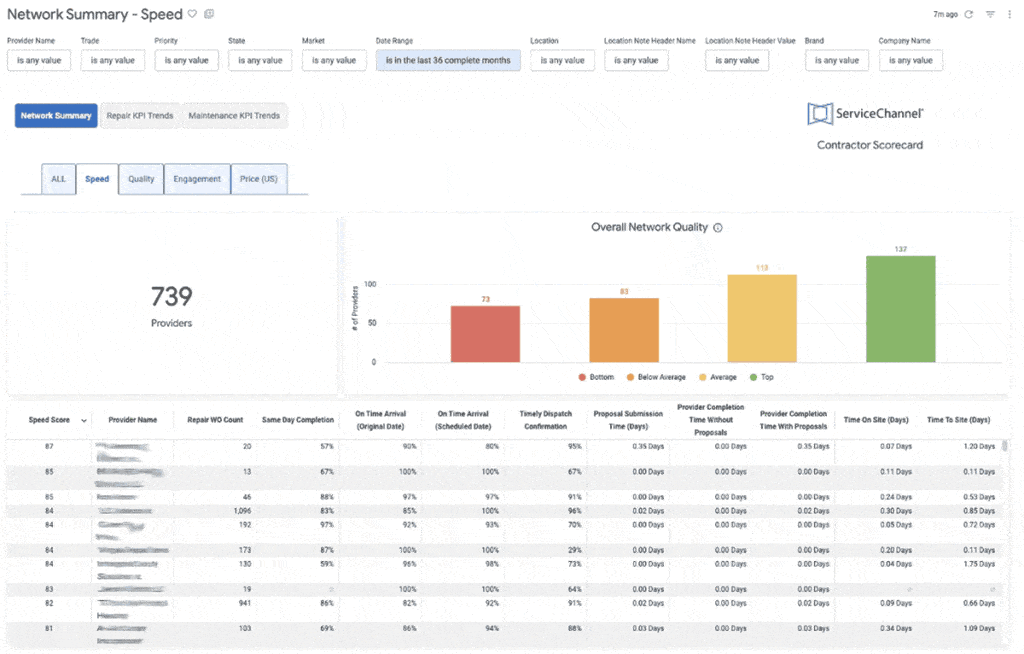
Task: Open the three-dot dashboard actions menu
Action: pyautogui.click(x=1011, y=15)
